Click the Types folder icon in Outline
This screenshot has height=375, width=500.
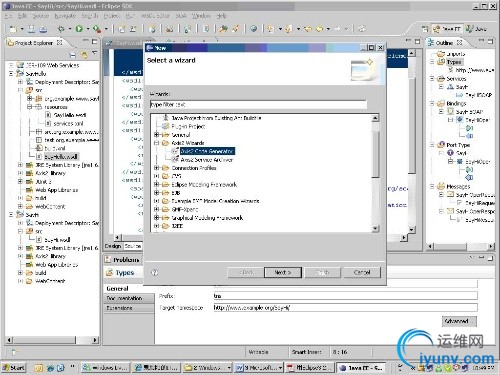441,62
